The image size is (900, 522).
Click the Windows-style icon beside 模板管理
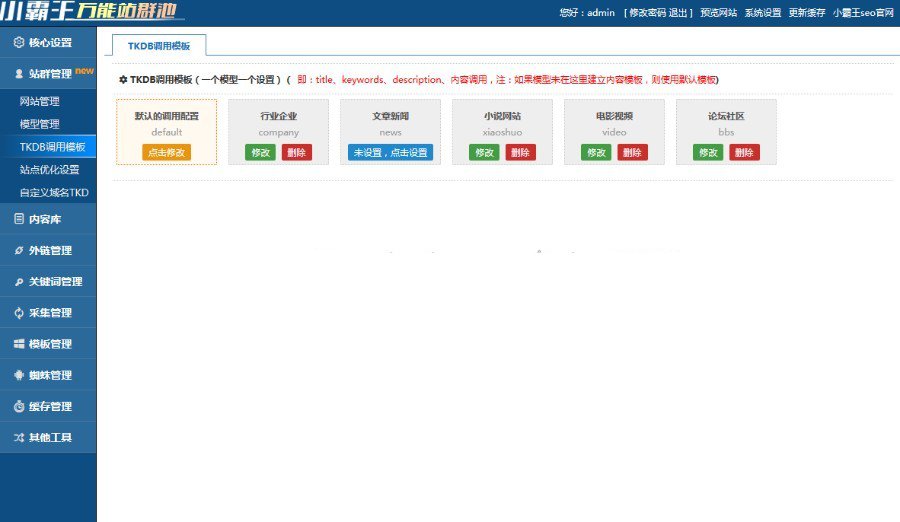19,344
